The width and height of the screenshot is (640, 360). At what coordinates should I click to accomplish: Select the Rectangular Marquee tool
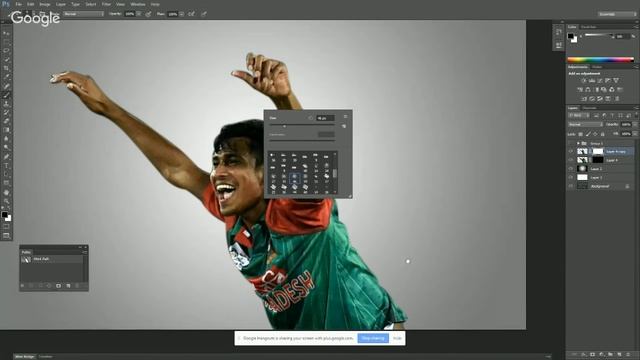click(x=6, y=42)
